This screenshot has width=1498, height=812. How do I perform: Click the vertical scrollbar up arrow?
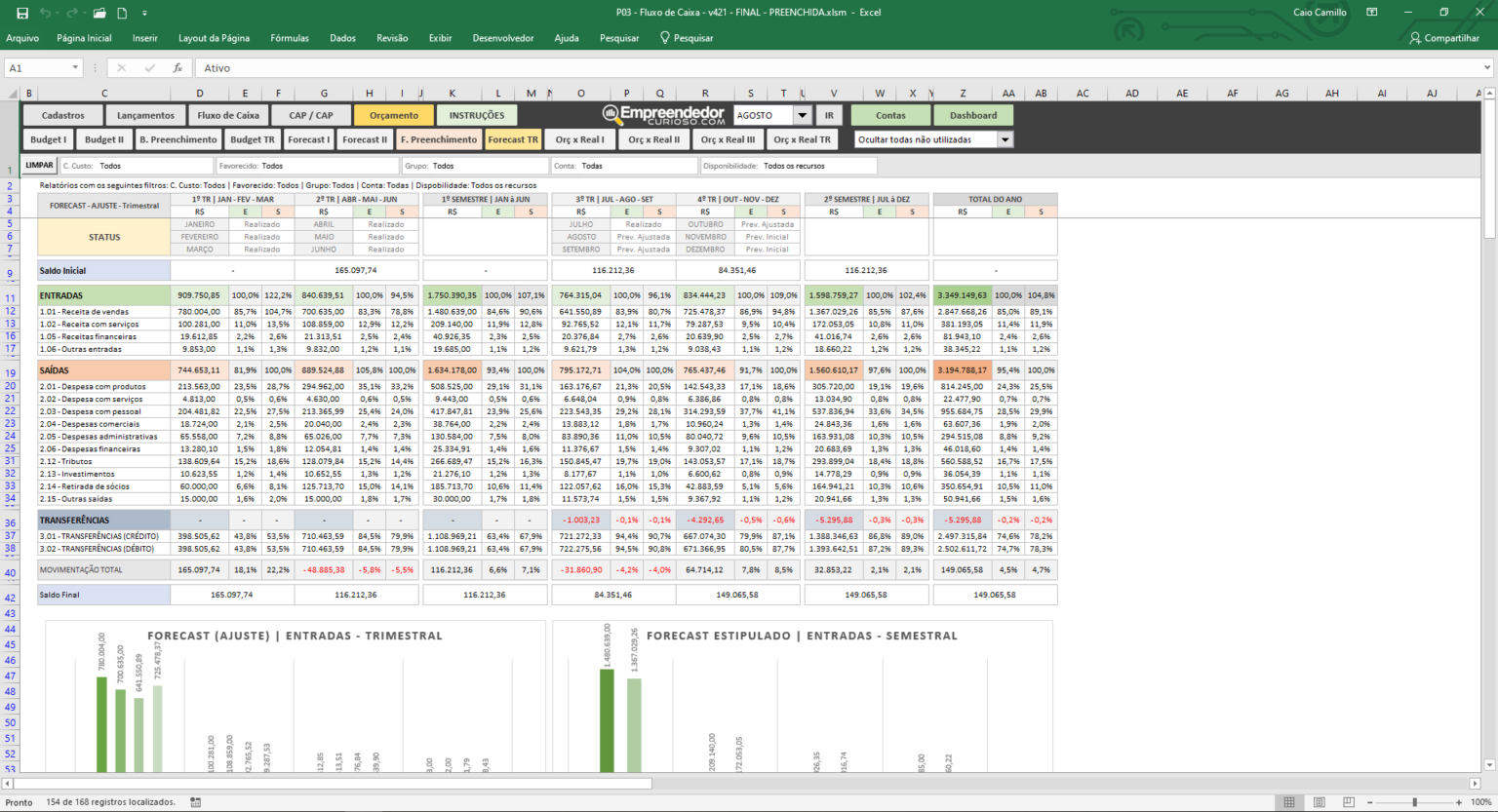1489,95
